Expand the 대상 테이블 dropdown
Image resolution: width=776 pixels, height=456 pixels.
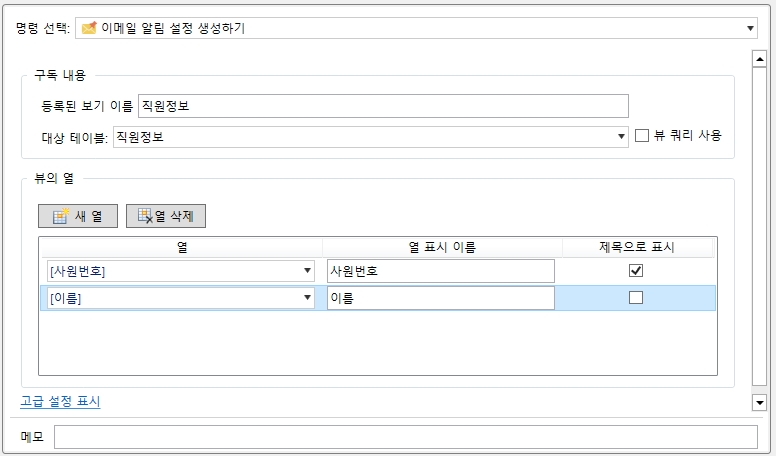point(622,137)
